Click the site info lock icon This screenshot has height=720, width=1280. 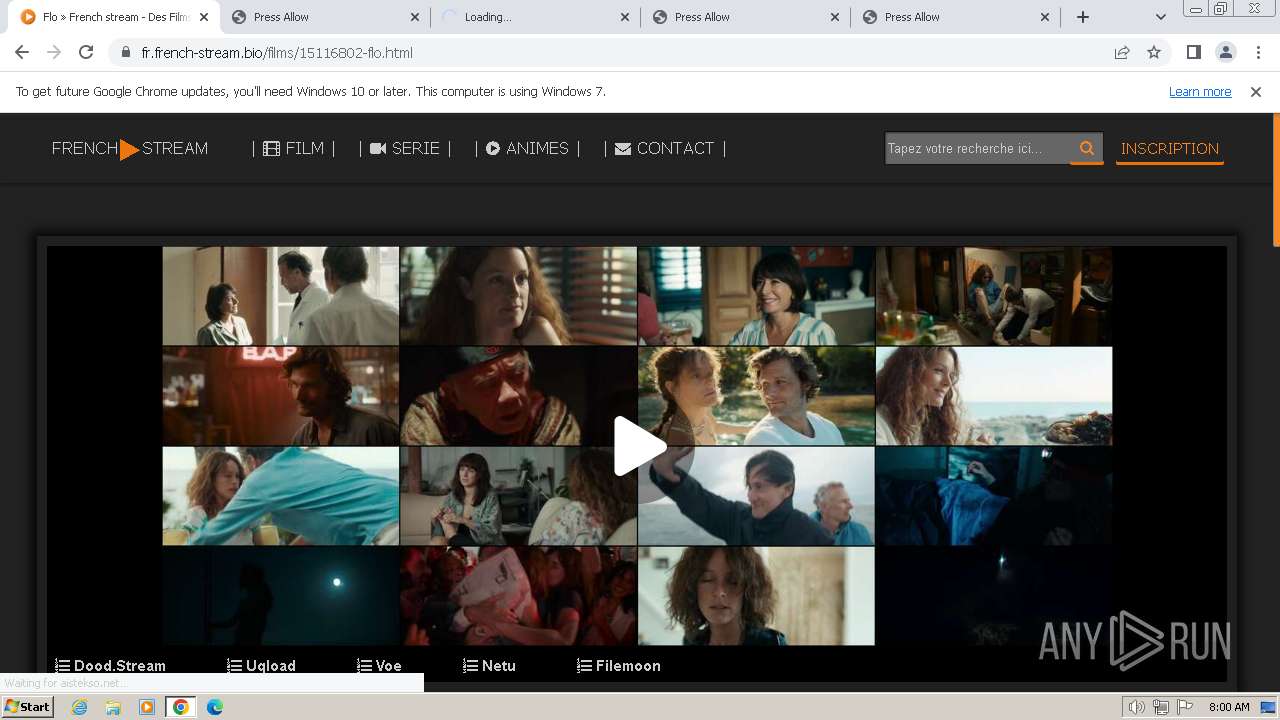click(x=126, y=53)
